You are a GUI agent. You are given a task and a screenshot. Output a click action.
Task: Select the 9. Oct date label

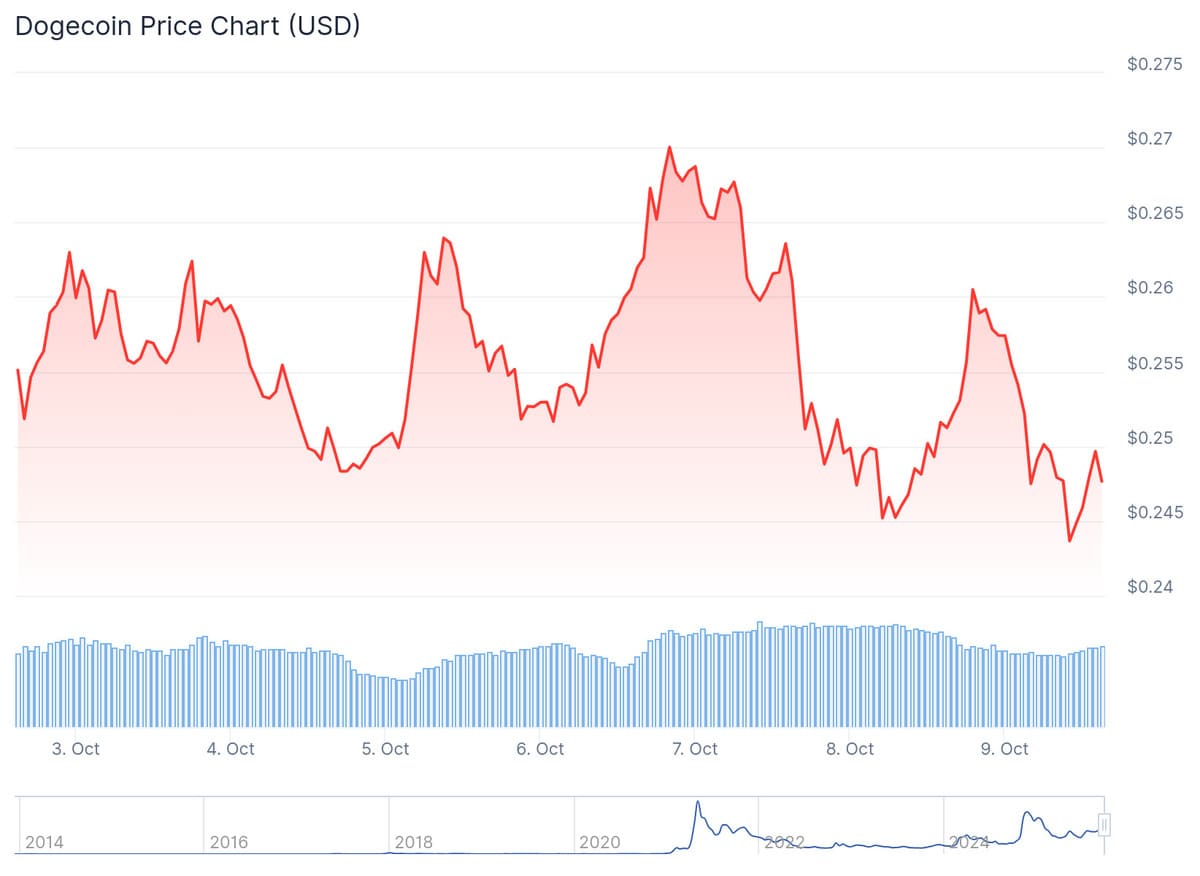(x=1004, y=748)
